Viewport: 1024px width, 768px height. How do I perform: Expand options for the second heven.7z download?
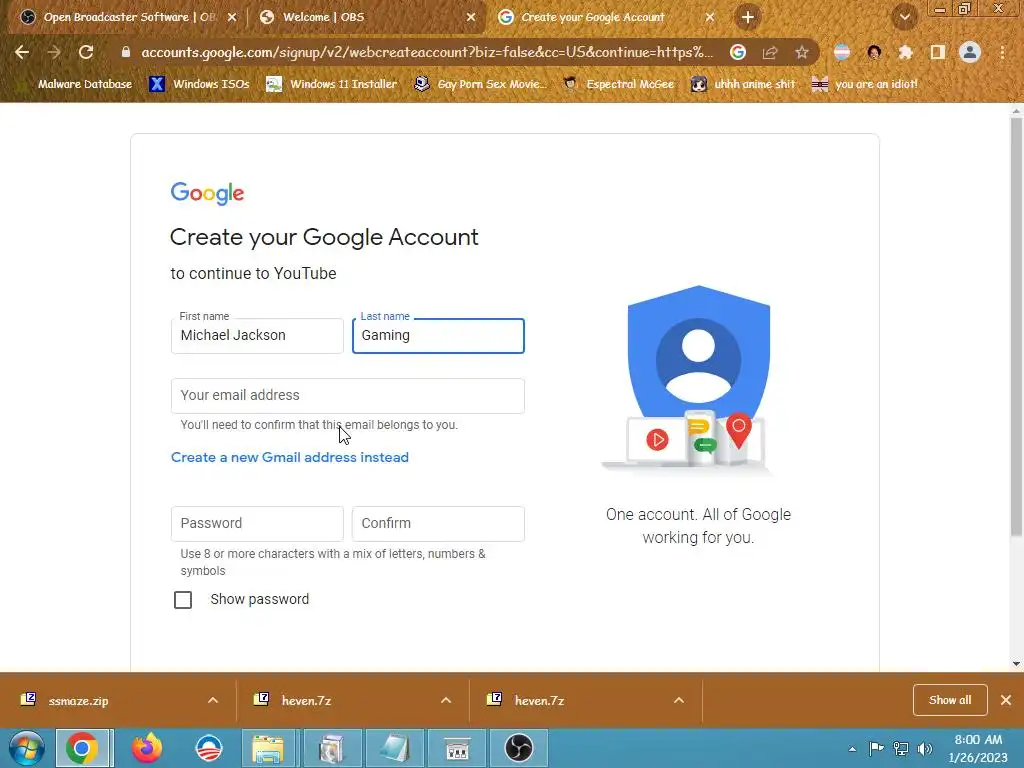tap(679, 700)
